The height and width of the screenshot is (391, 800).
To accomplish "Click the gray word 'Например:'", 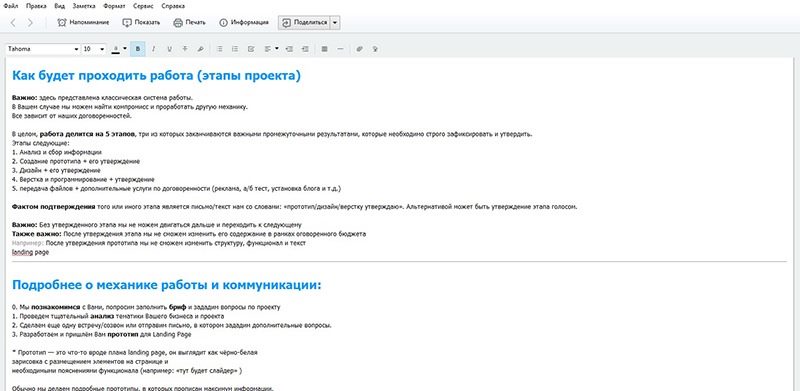I will 28,243.
